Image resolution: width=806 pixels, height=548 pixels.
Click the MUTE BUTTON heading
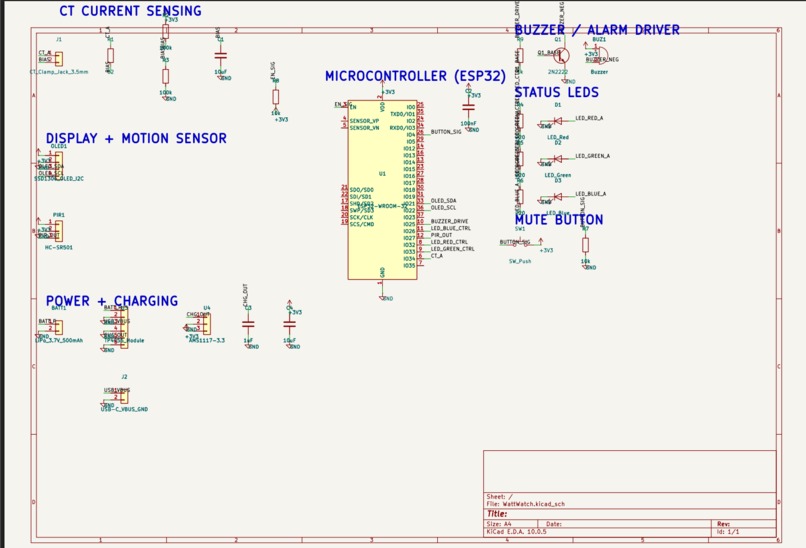[559, 220]
